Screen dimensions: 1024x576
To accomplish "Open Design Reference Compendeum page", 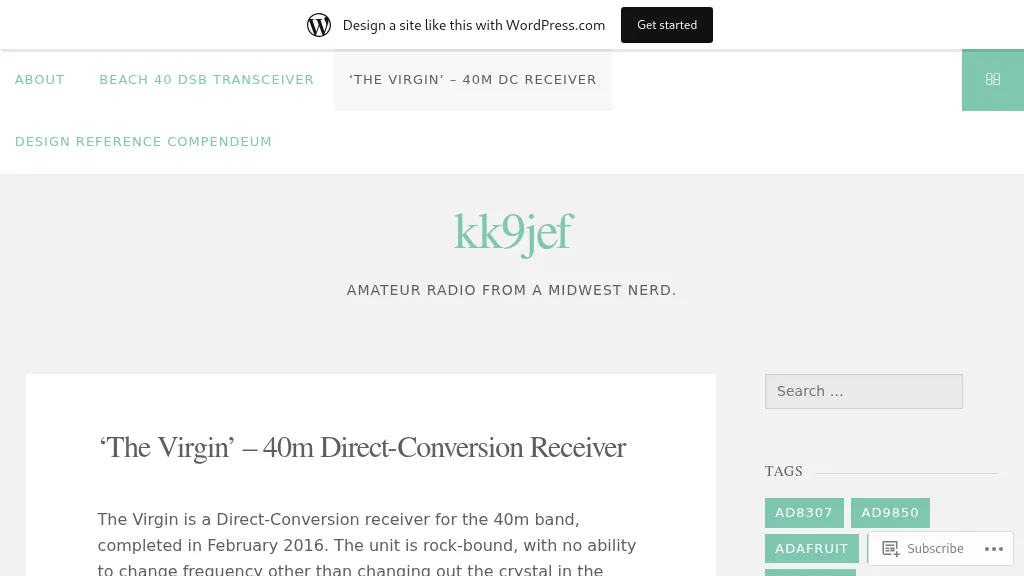I will pos(143,142).
